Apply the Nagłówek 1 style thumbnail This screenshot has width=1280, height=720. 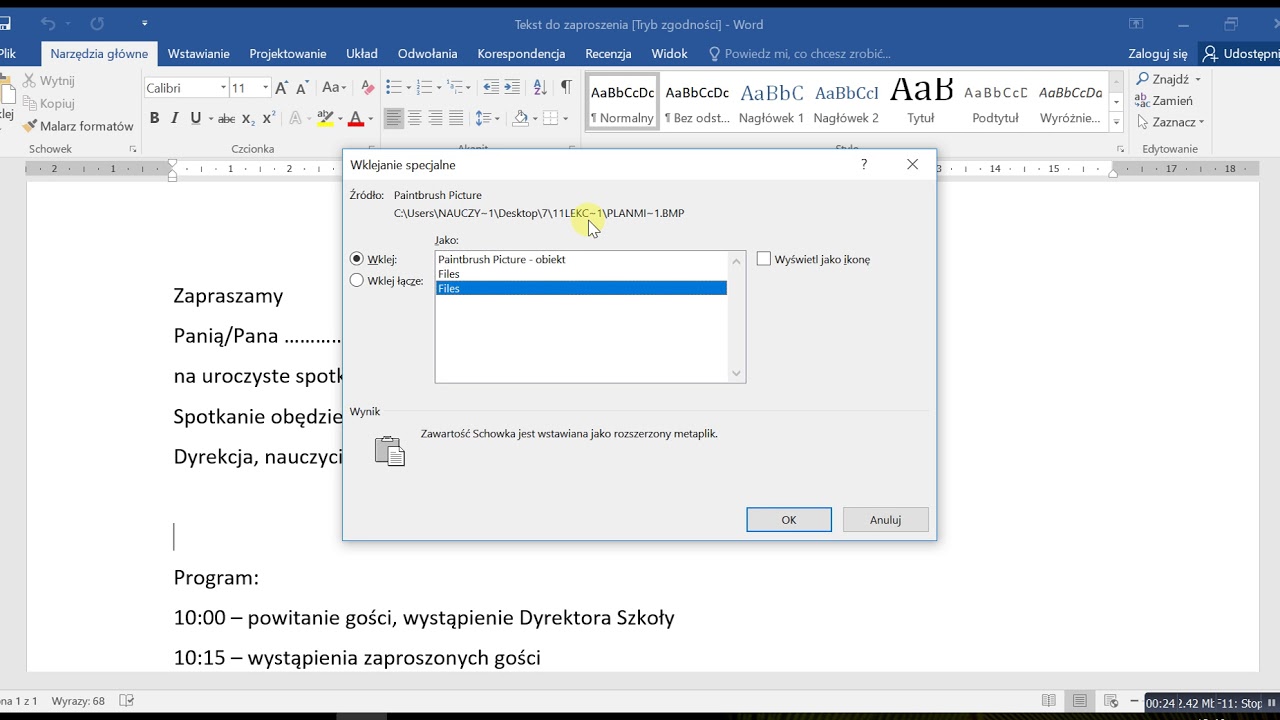tap(772, 103)
